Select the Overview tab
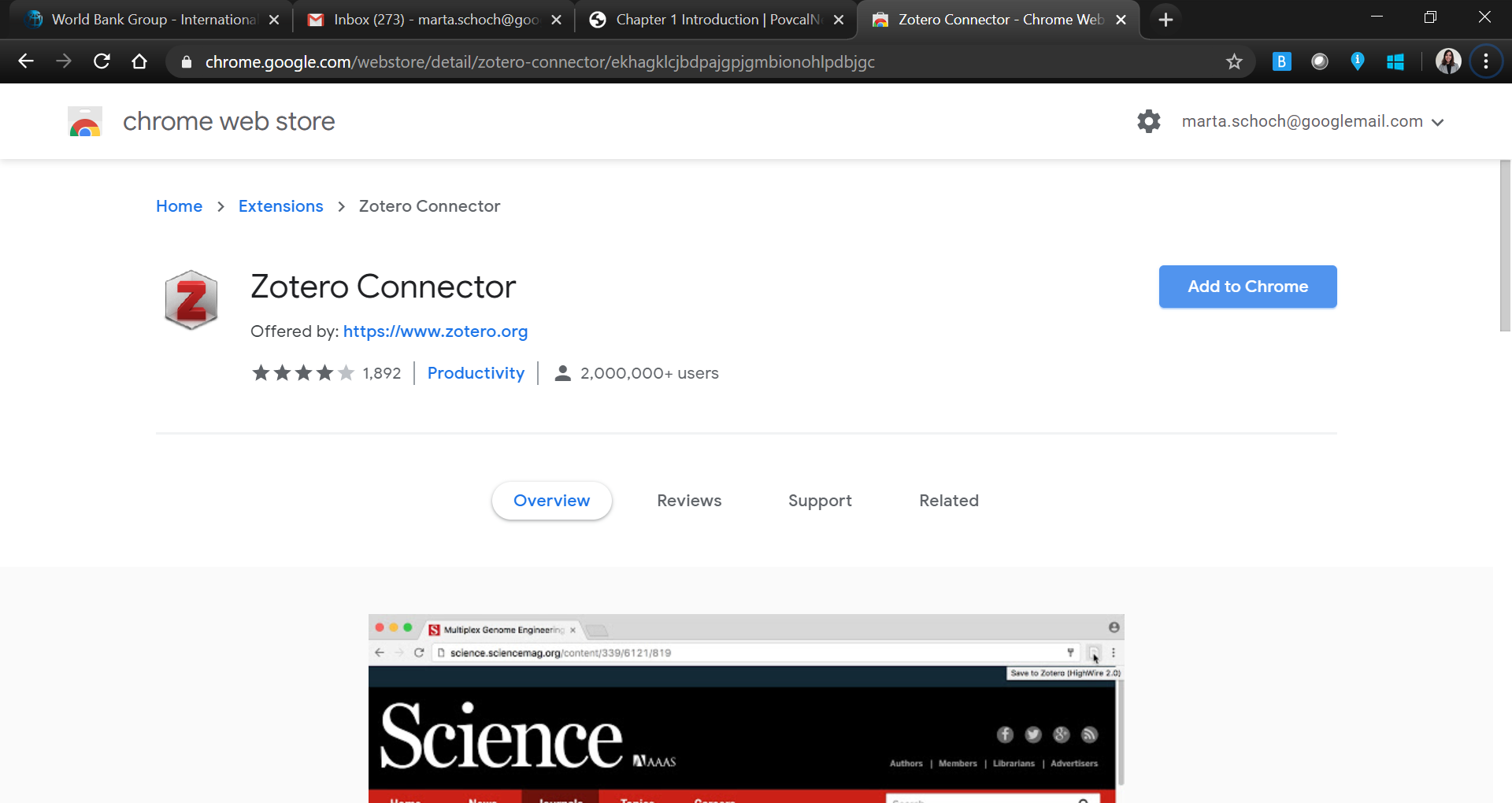Image resolution: width=1512 pixels, height=803 pixels. point(551,501)
